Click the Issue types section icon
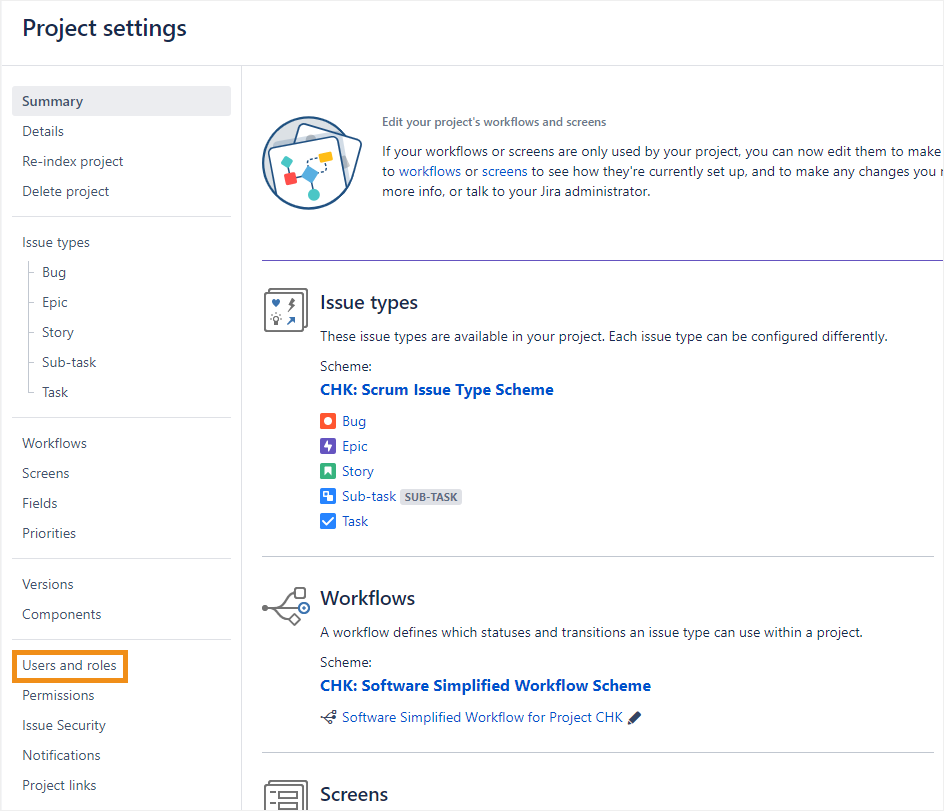 [x=285, y=310]
